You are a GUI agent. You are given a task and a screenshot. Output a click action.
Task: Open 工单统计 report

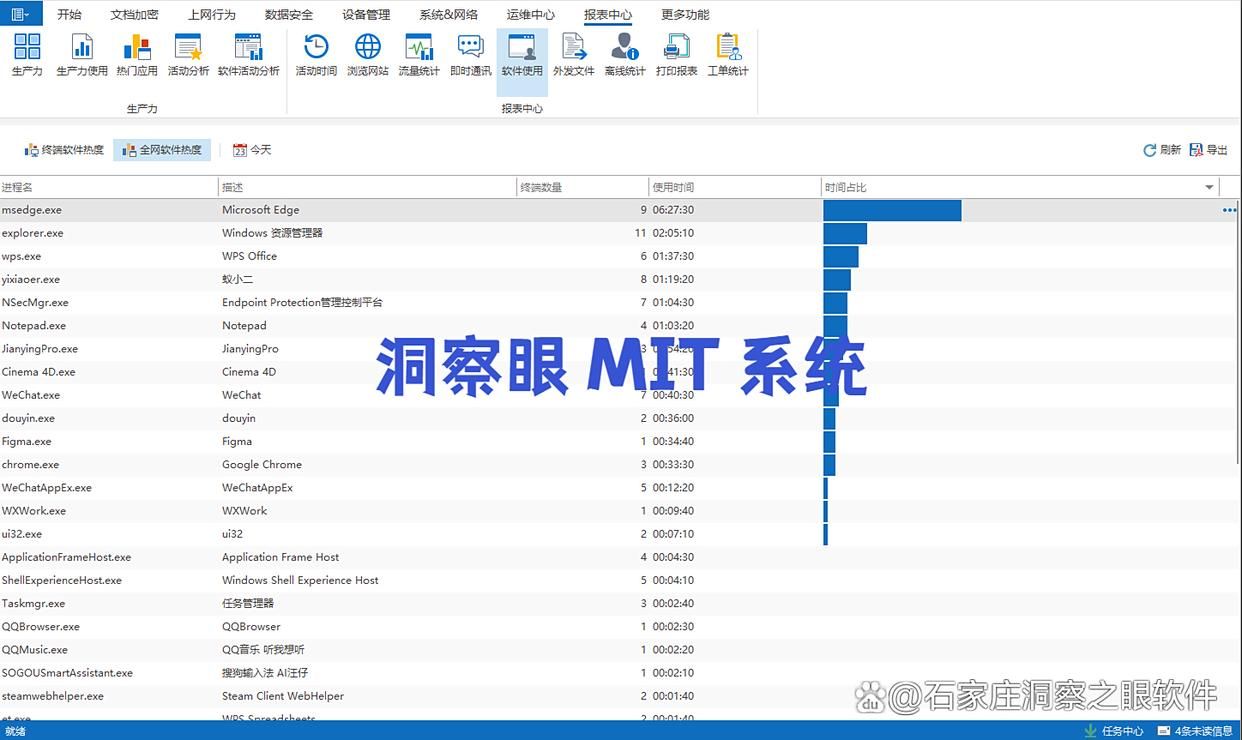click(728, 54)
